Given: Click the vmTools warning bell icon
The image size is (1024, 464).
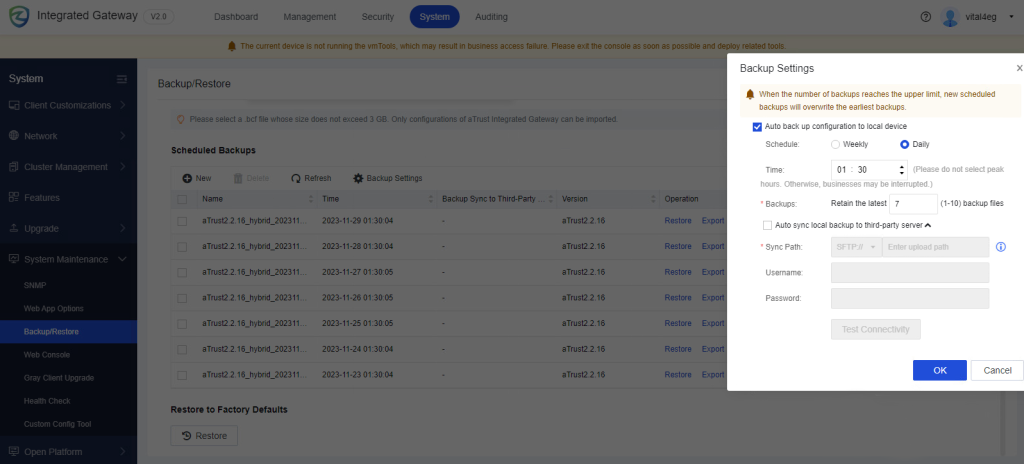Looking at the screenshot, I should (x=232, y=46).
